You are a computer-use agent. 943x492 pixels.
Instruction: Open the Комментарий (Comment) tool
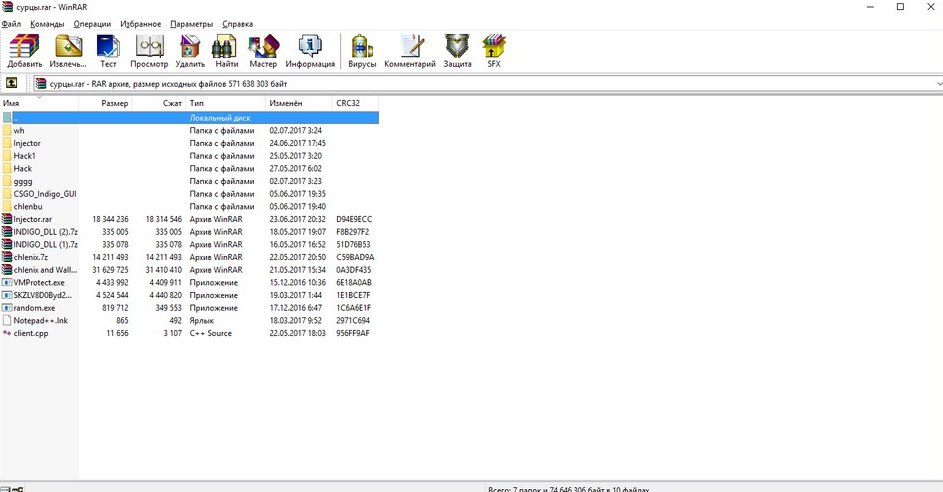[x=410, y=51]
